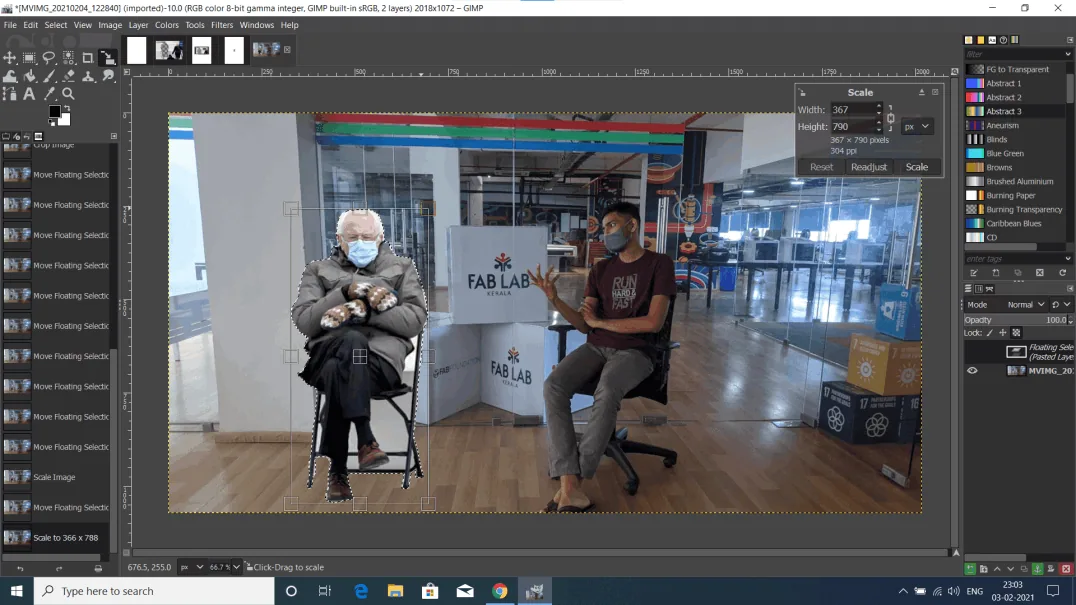Click the Width input field
Image resolution: width=1076 pixels, height=605 pixels.
(852, 110)
